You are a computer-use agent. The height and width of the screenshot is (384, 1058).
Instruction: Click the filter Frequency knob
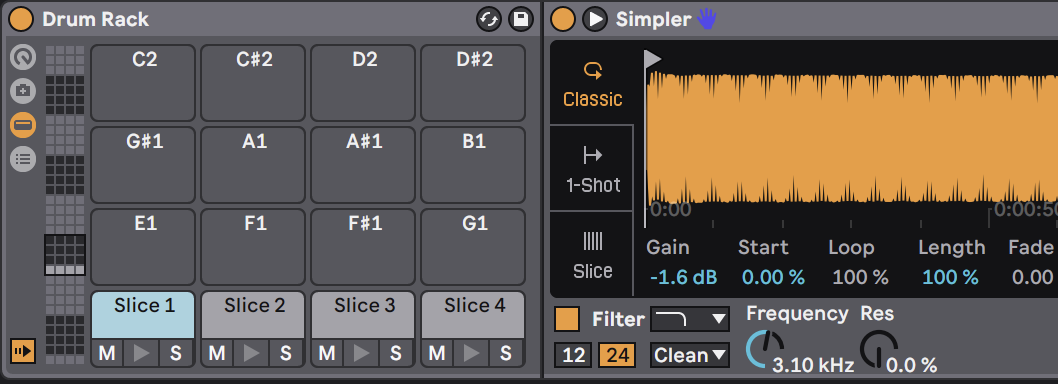765,348
